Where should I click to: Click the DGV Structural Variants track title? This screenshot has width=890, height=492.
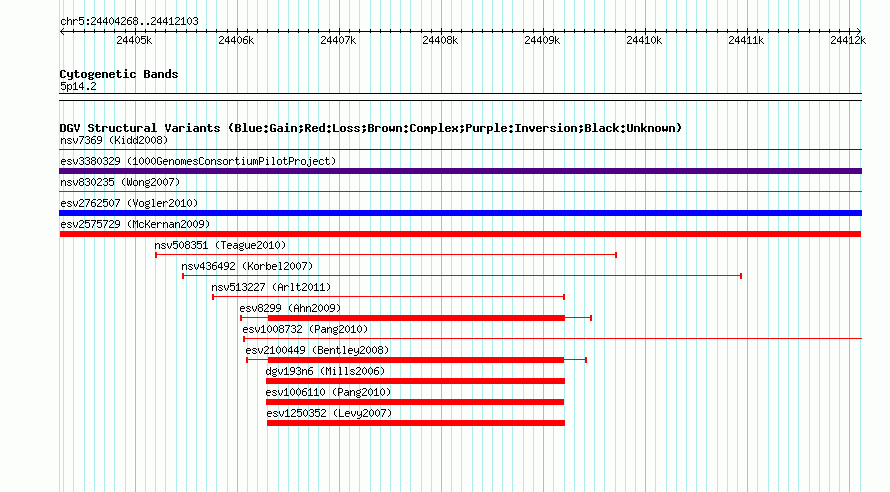click(371, 128)
